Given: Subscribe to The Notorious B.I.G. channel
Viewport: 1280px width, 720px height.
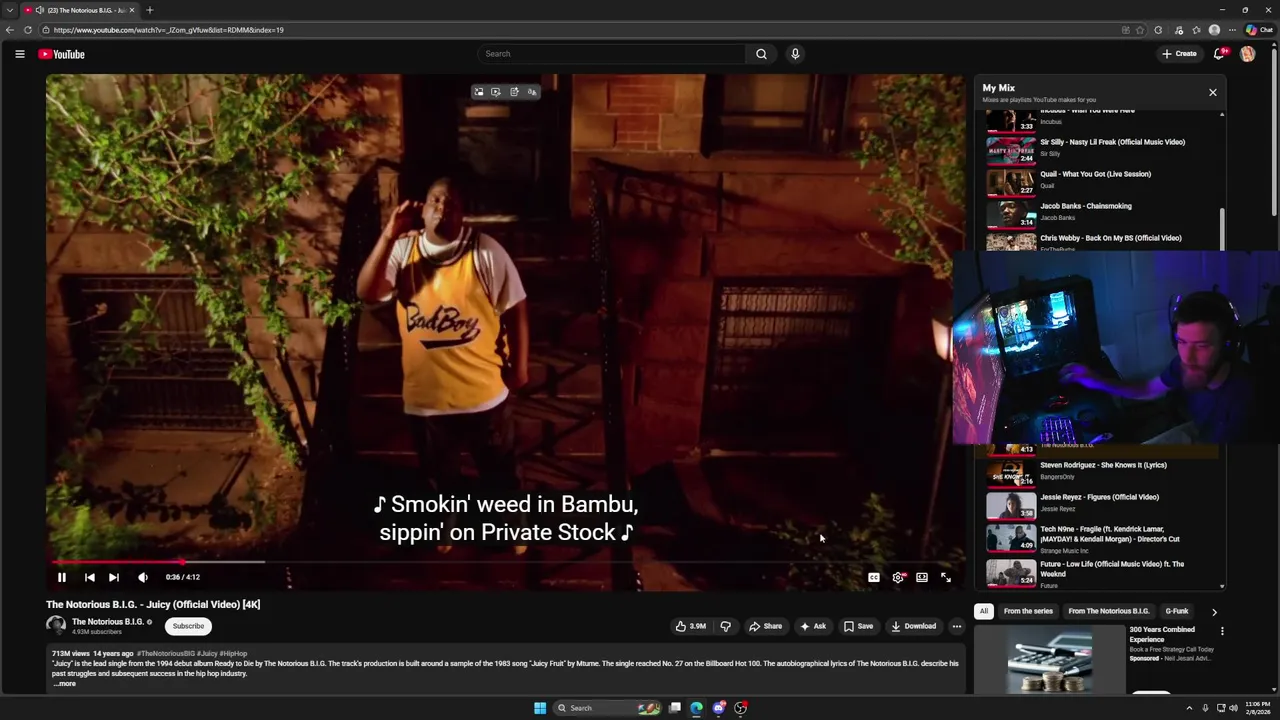Looking at the screenshot, I should (188, 626).
